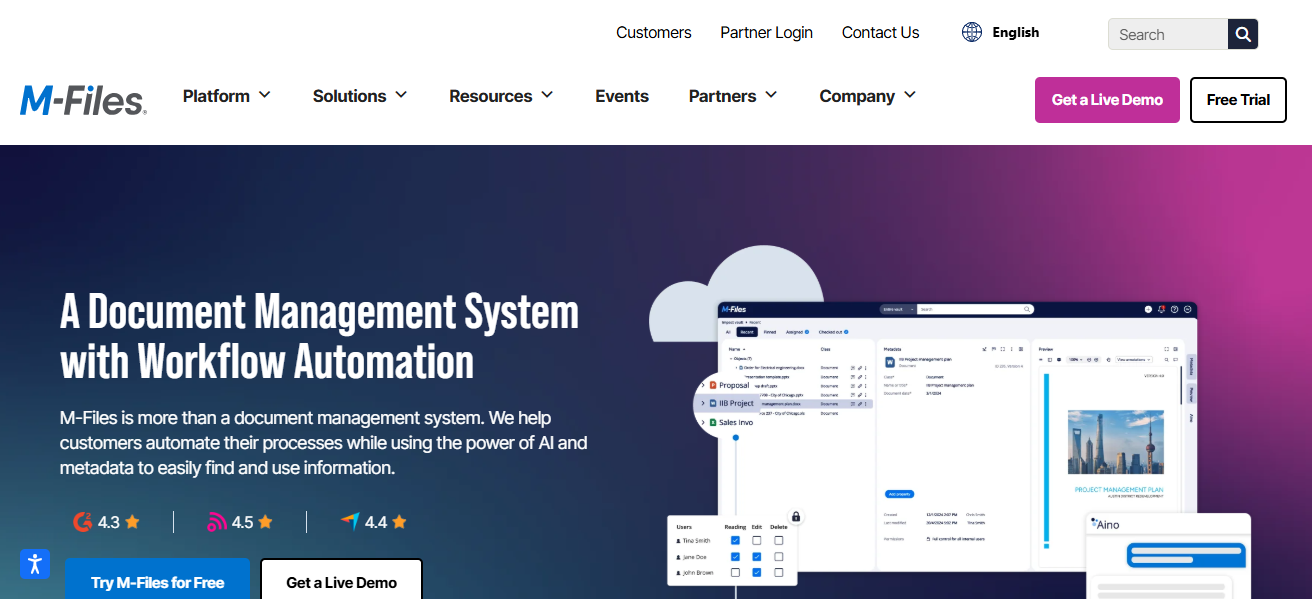This screenshot has height=599, width=1312.
Task: Click the help question mark in app preview
Action: tap(1175, 309)
